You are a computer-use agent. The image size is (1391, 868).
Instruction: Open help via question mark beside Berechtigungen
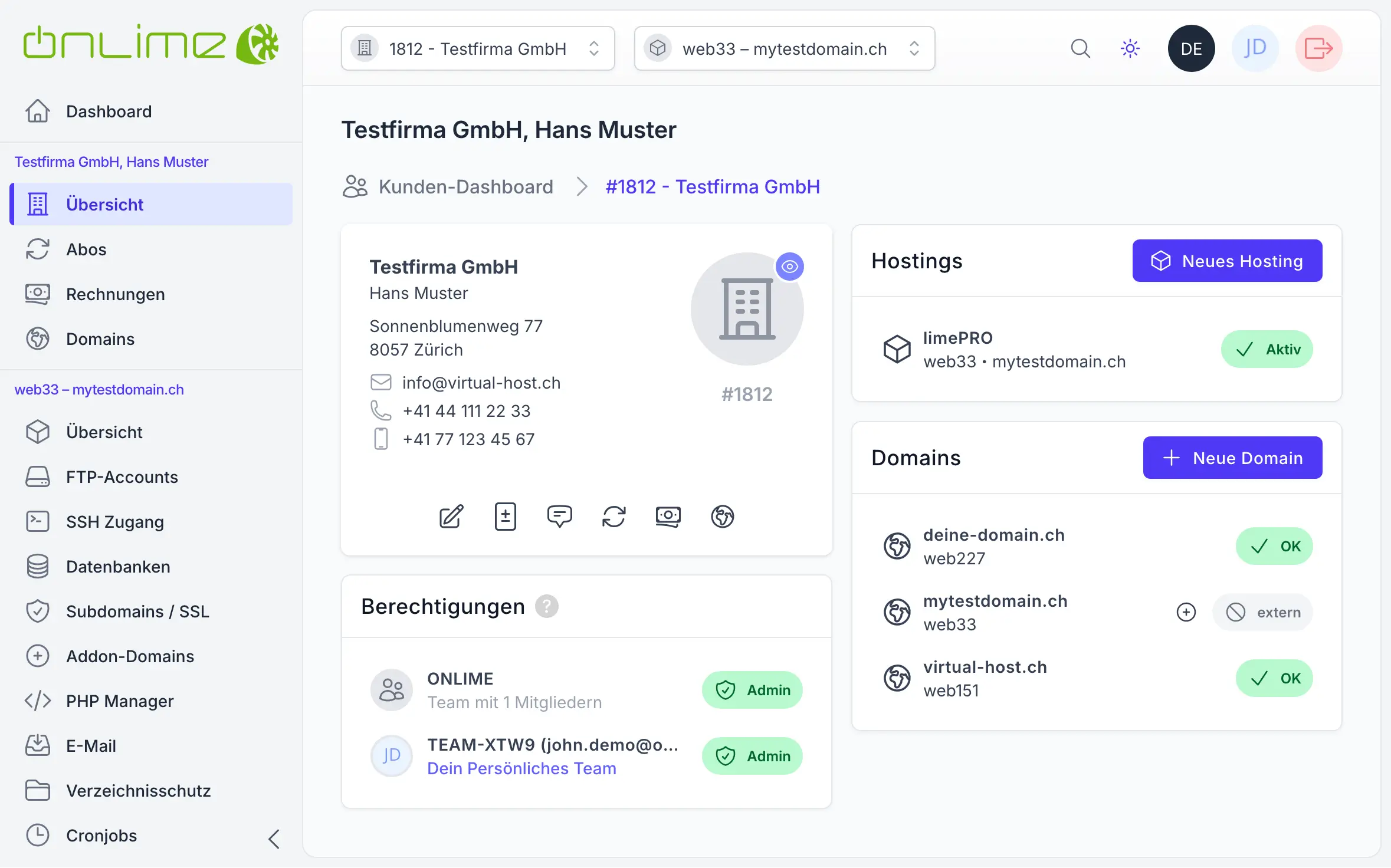click(x=547, y=606)
